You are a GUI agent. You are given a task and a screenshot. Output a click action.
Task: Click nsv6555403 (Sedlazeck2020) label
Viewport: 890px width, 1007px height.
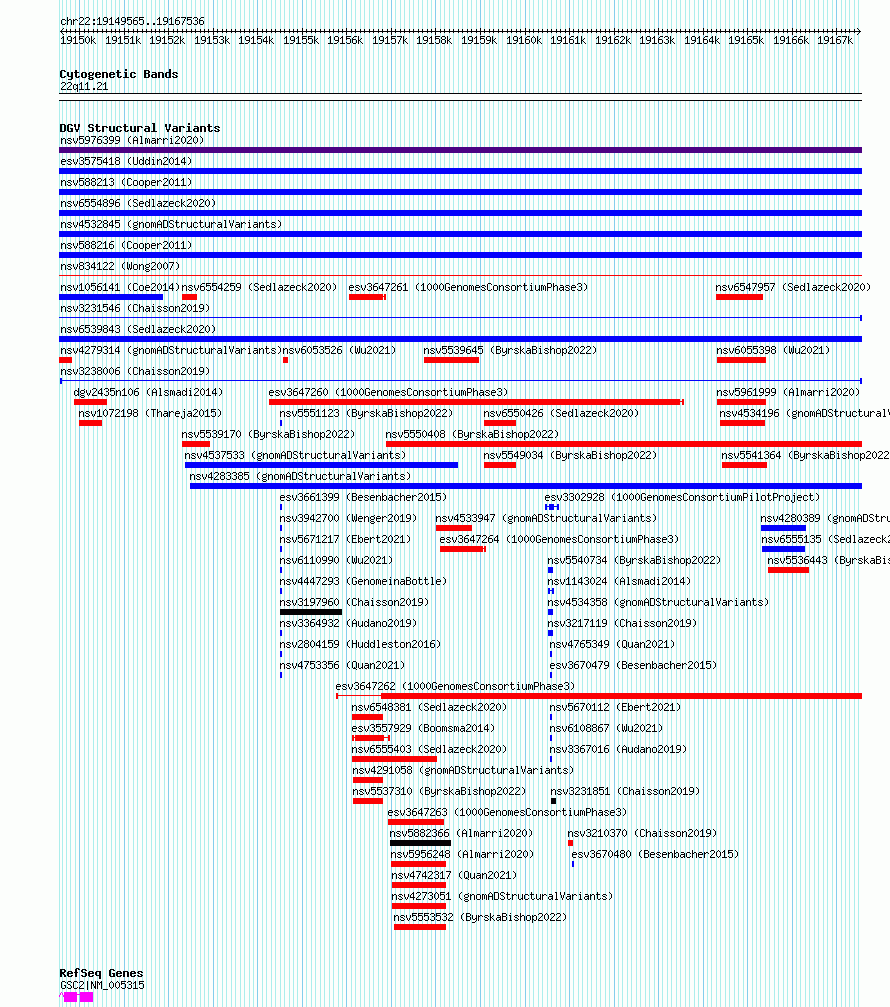429,749
